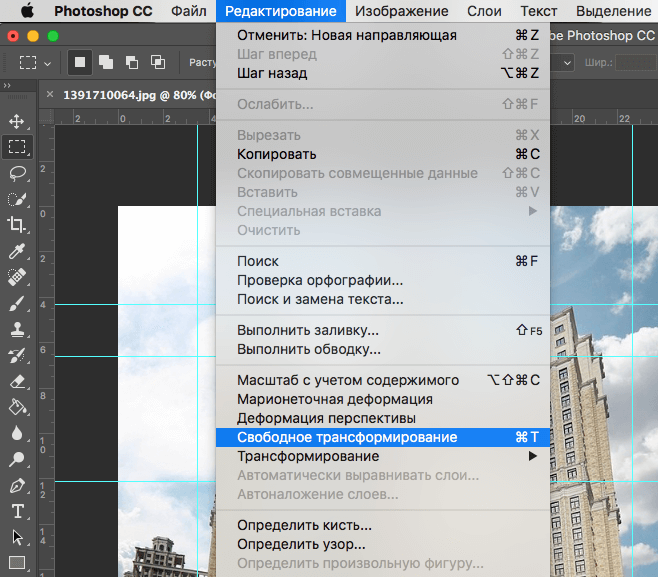Select the Horizontal Type tool
Viewport: 658px width, 577px height.
tap(17, 512)
